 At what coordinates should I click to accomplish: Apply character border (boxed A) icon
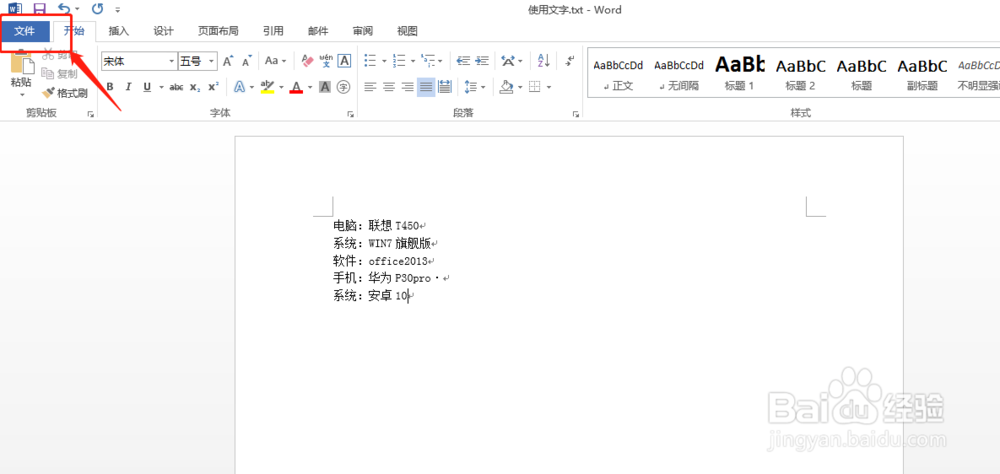(344, 61)
